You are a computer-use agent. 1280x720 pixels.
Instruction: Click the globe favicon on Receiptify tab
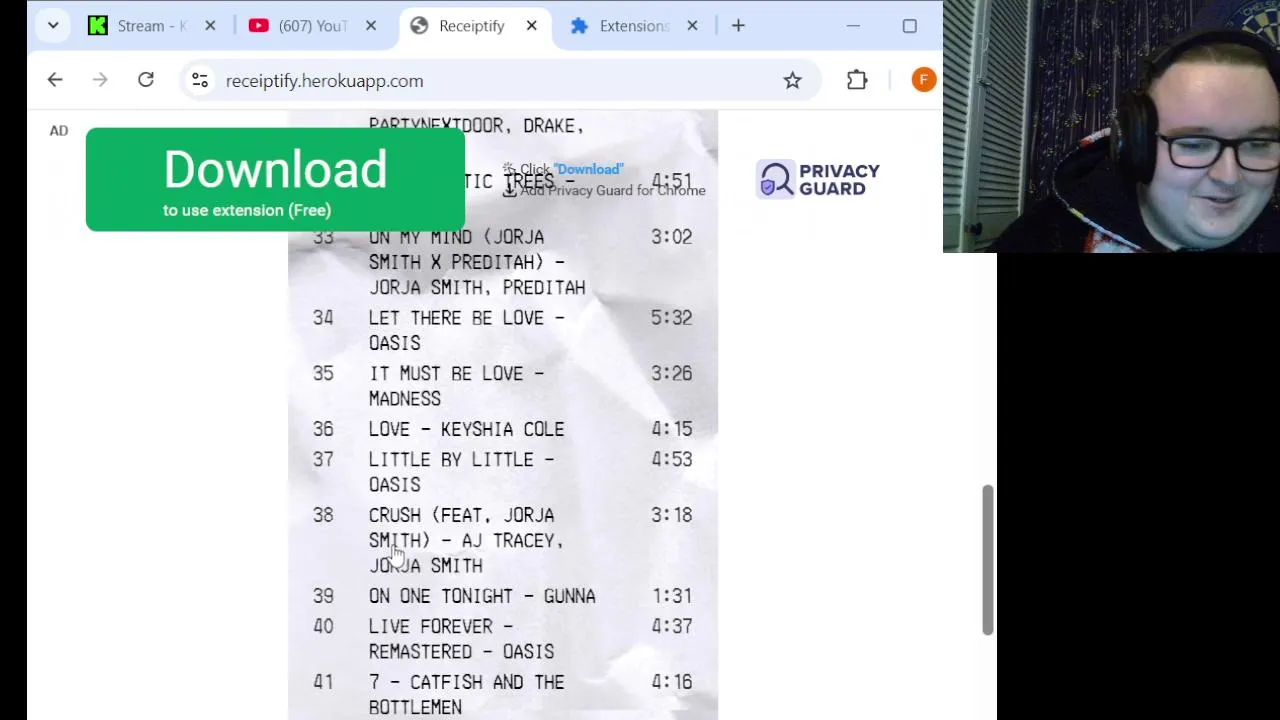(x=419, y=26)
